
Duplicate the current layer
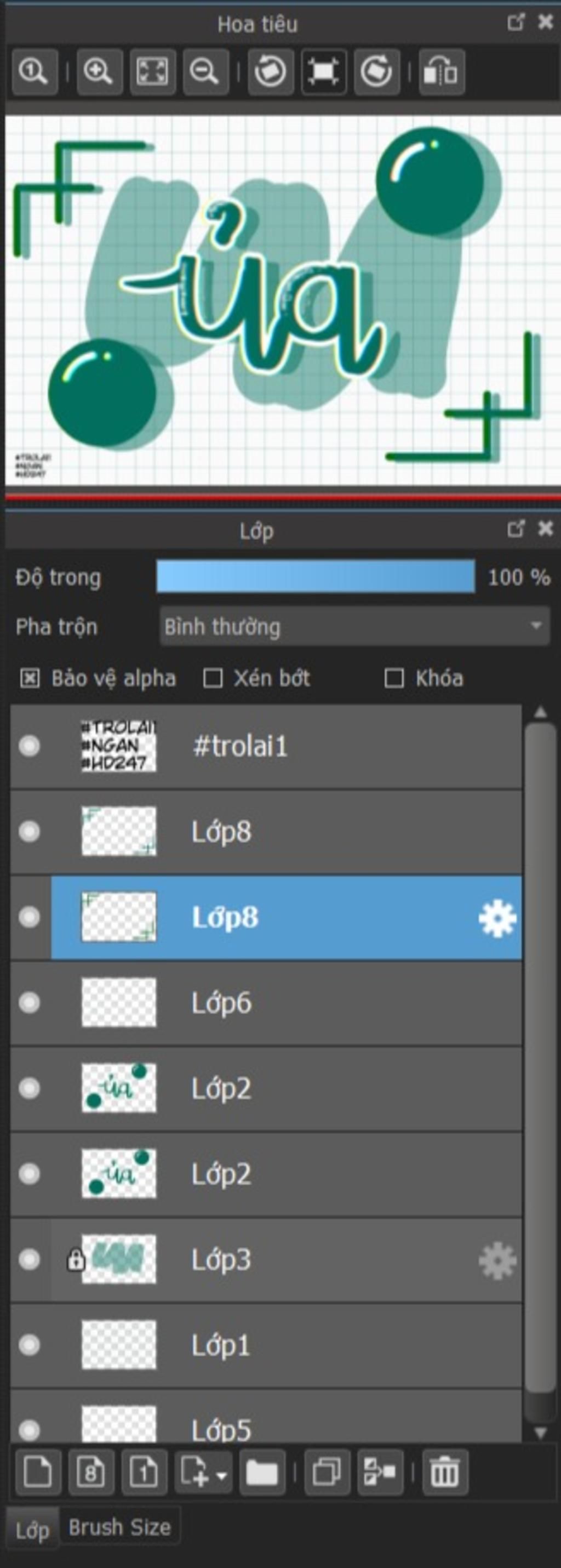click(327, 1473)
